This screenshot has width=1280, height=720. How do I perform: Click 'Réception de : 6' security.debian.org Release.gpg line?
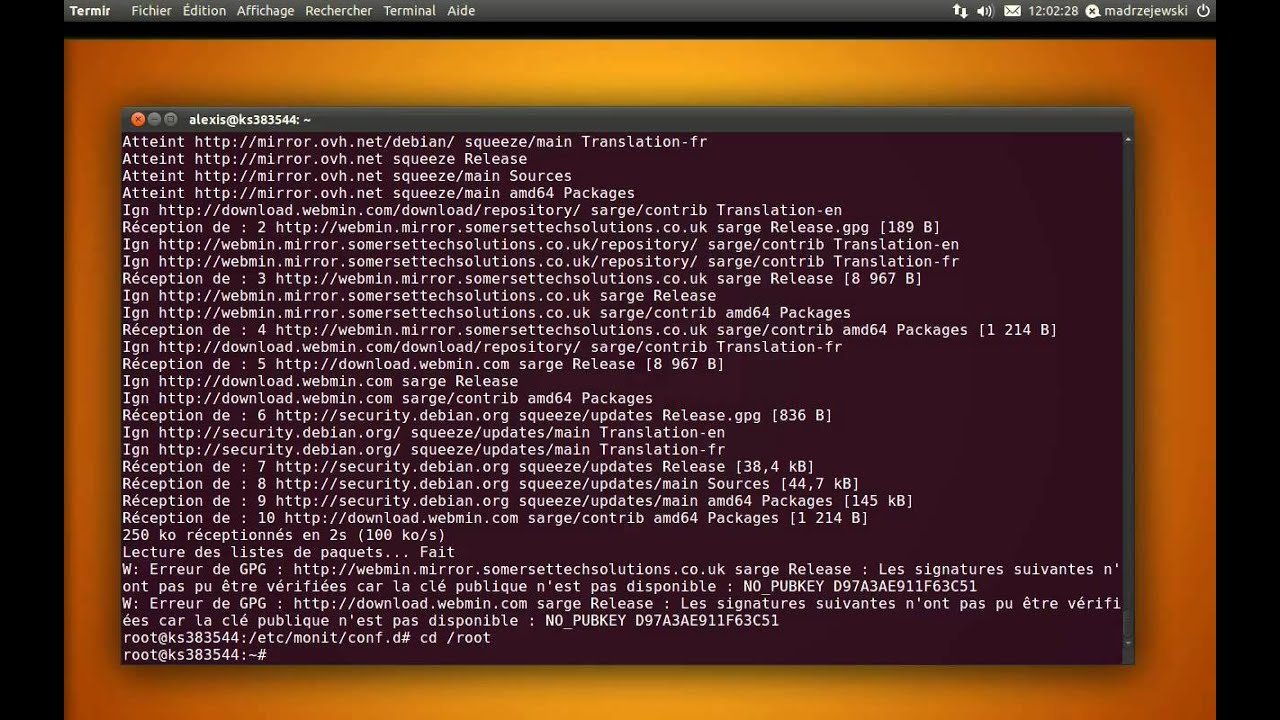point(477,415)
